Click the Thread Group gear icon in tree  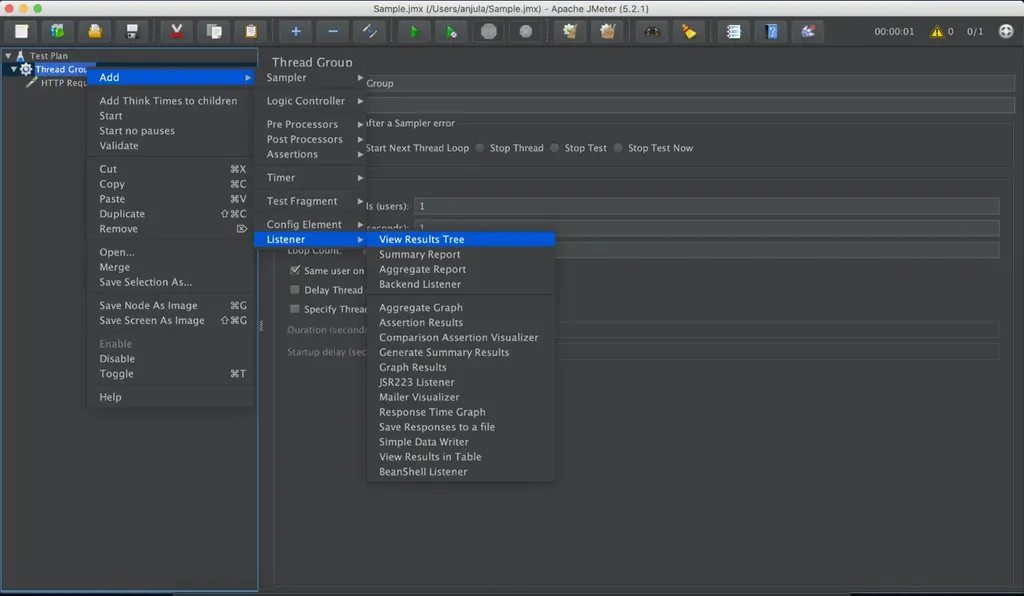(26, 69)
